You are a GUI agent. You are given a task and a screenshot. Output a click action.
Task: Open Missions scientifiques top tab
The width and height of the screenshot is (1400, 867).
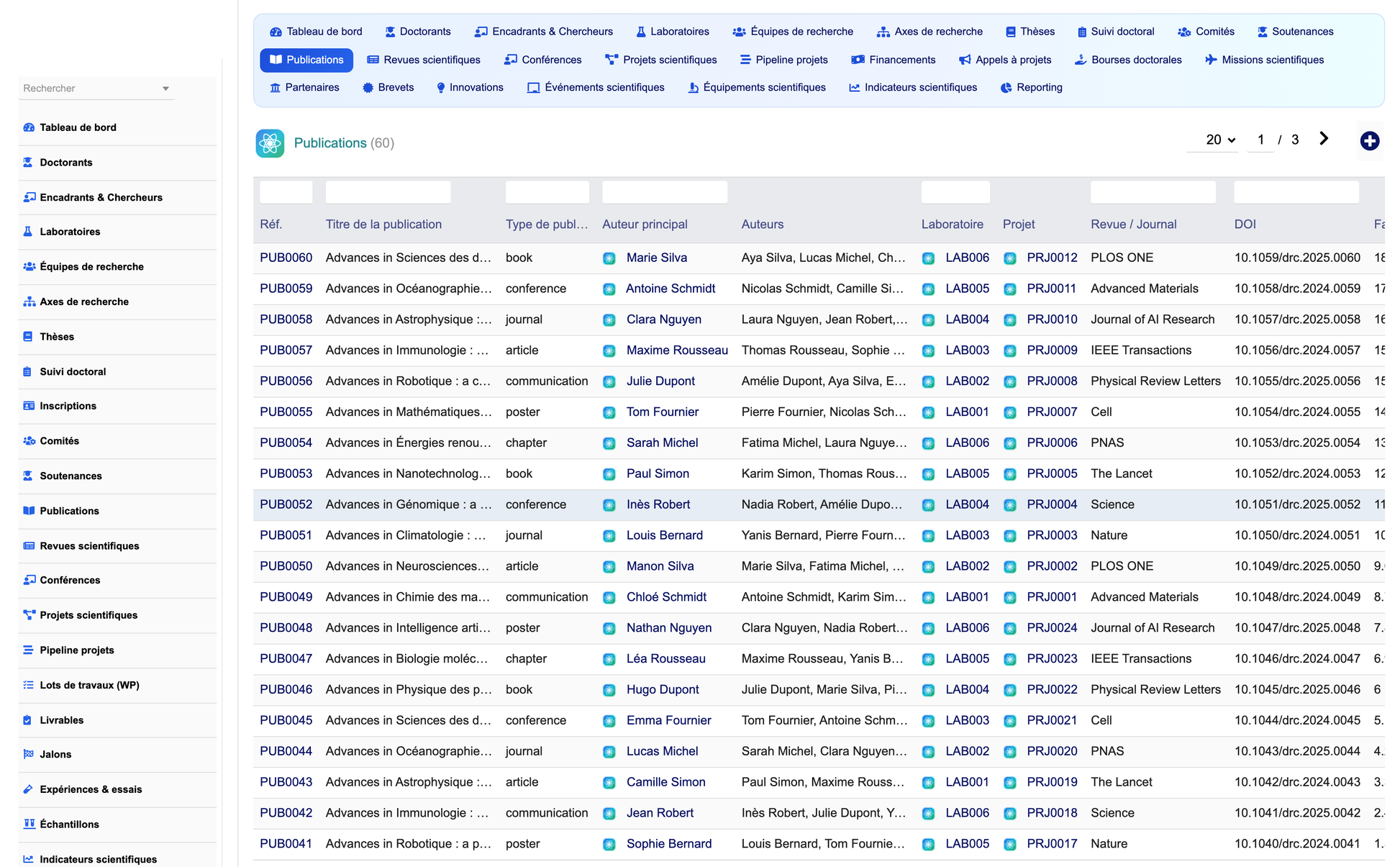tap(1264, 60)
